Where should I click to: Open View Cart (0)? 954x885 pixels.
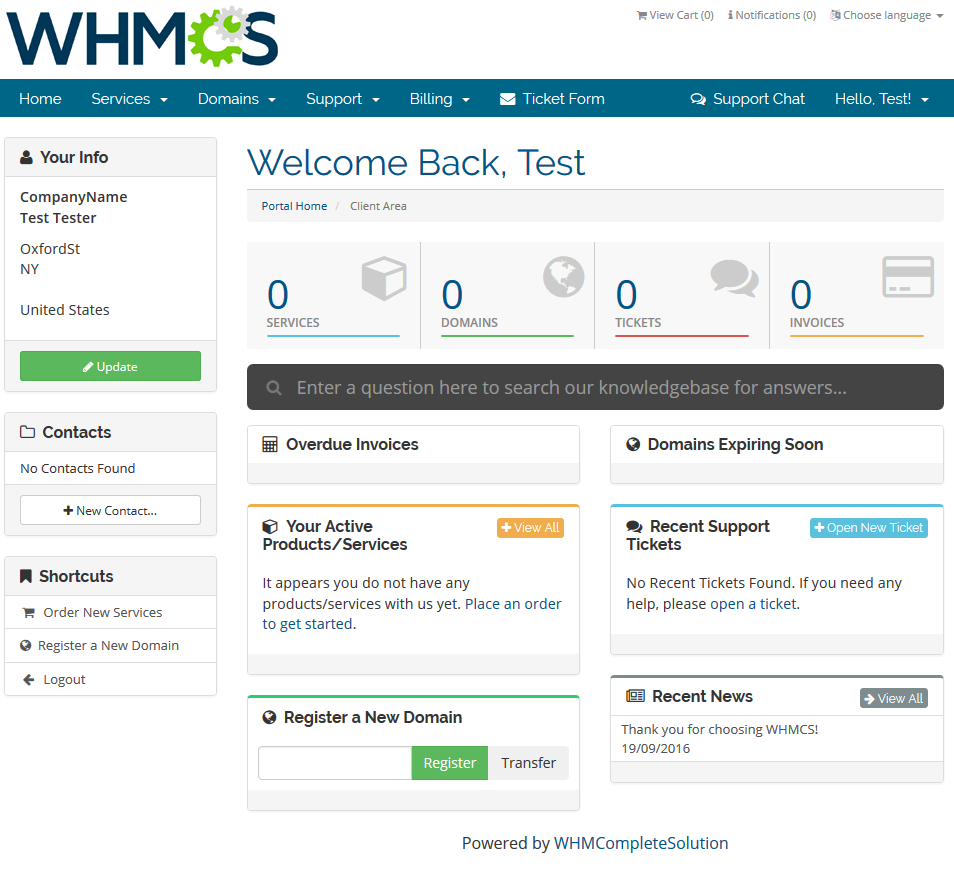675,15
